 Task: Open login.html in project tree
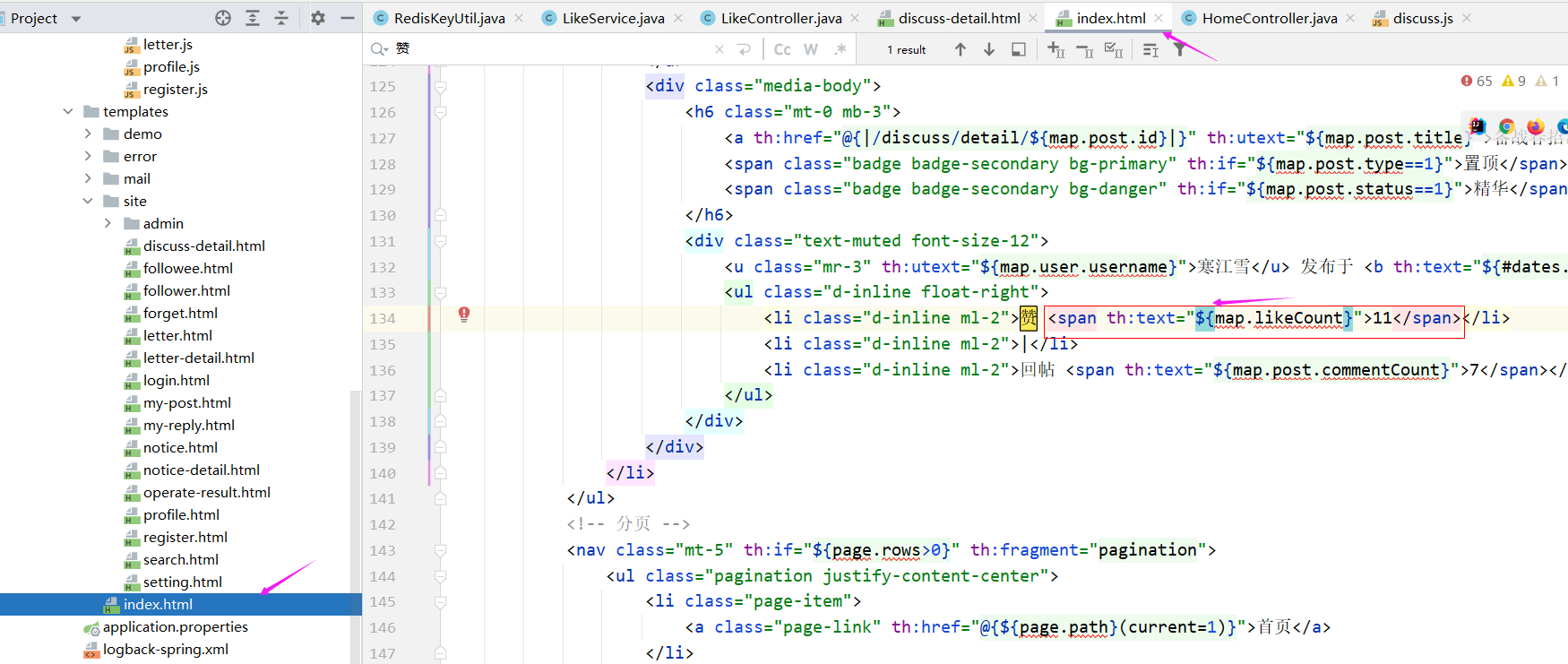(177, 380)
